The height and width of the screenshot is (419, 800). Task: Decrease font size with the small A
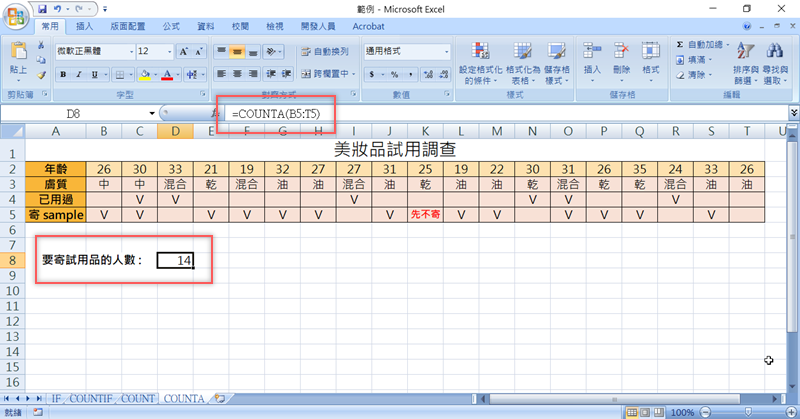point(198,52)
